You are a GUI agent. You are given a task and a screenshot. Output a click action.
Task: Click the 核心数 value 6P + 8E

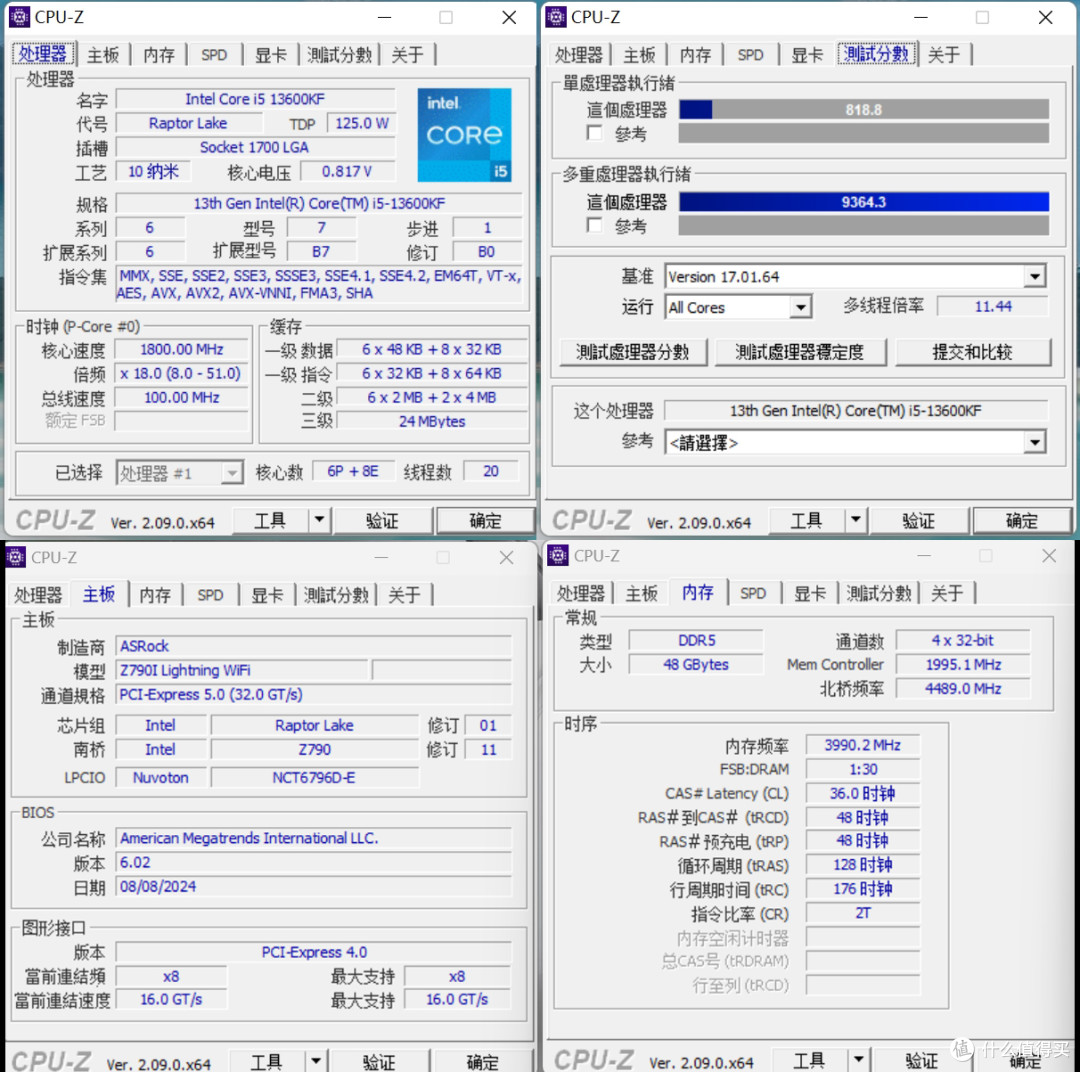353,471
